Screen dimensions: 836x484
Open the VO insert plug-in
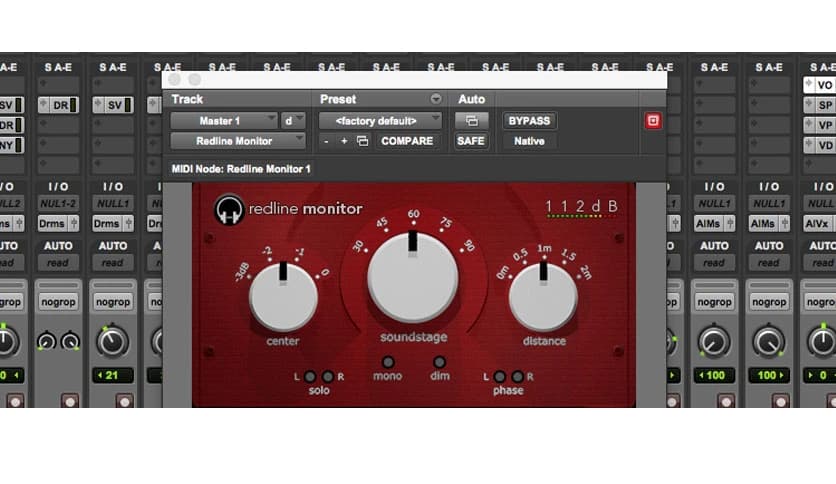(x=825, y=85)
